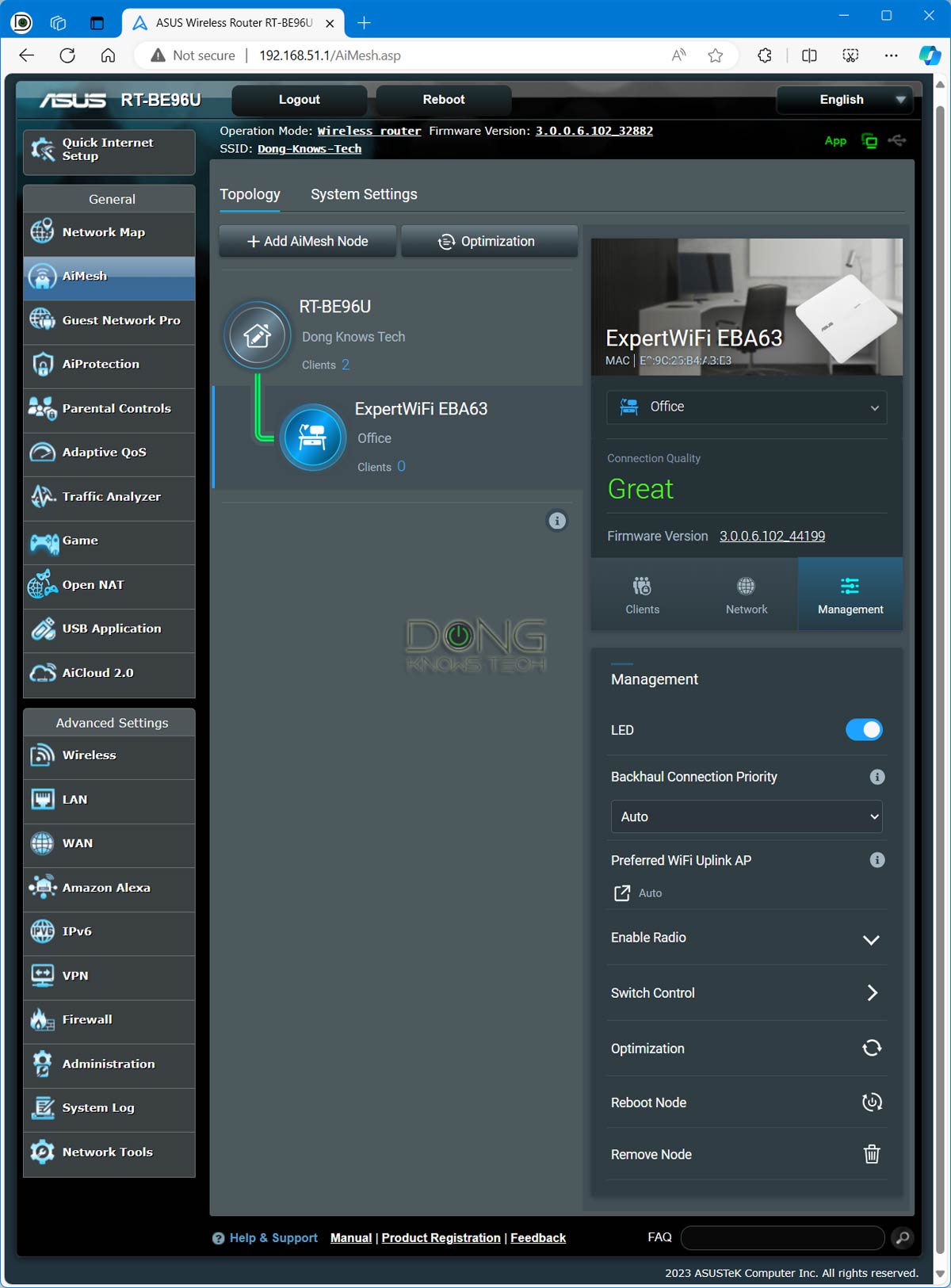Open LAN advanced settings

[x=109, y=800]
